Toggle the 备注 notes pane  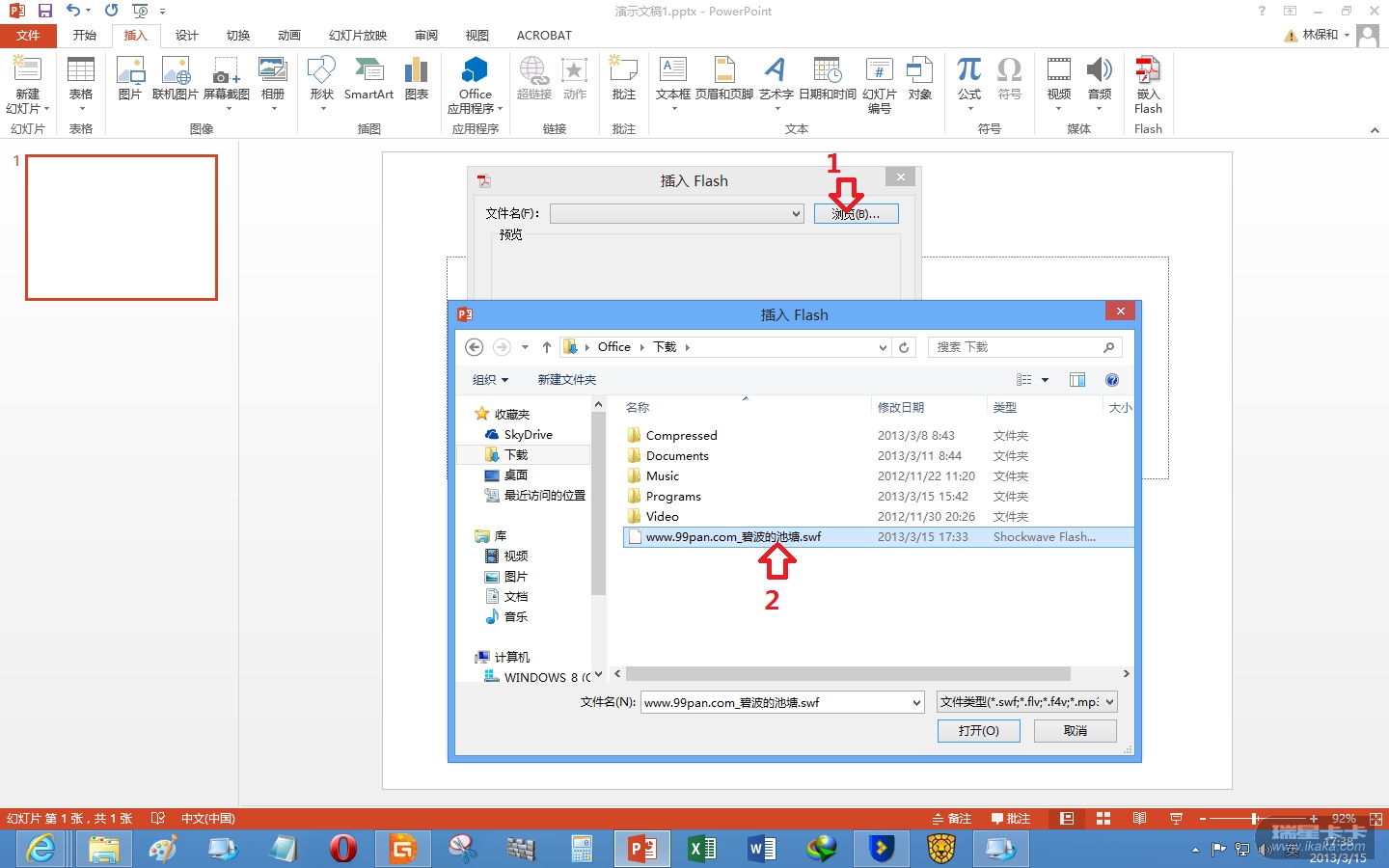pyautogui.click(x=952, y=819)
